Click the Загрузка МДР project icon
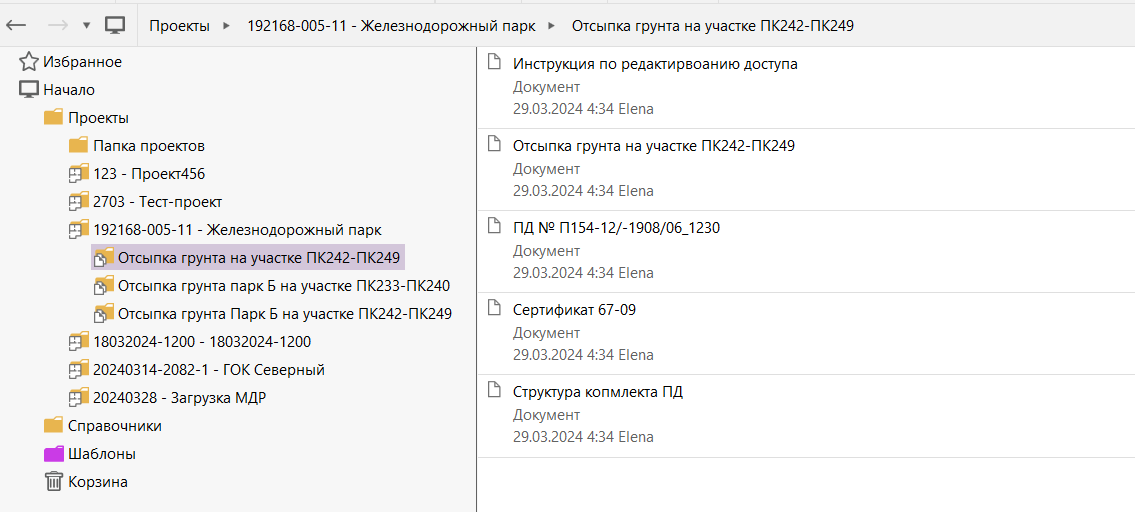Image resolution: width=1135 pixels, height=512 pixels. tap(78, 398)
